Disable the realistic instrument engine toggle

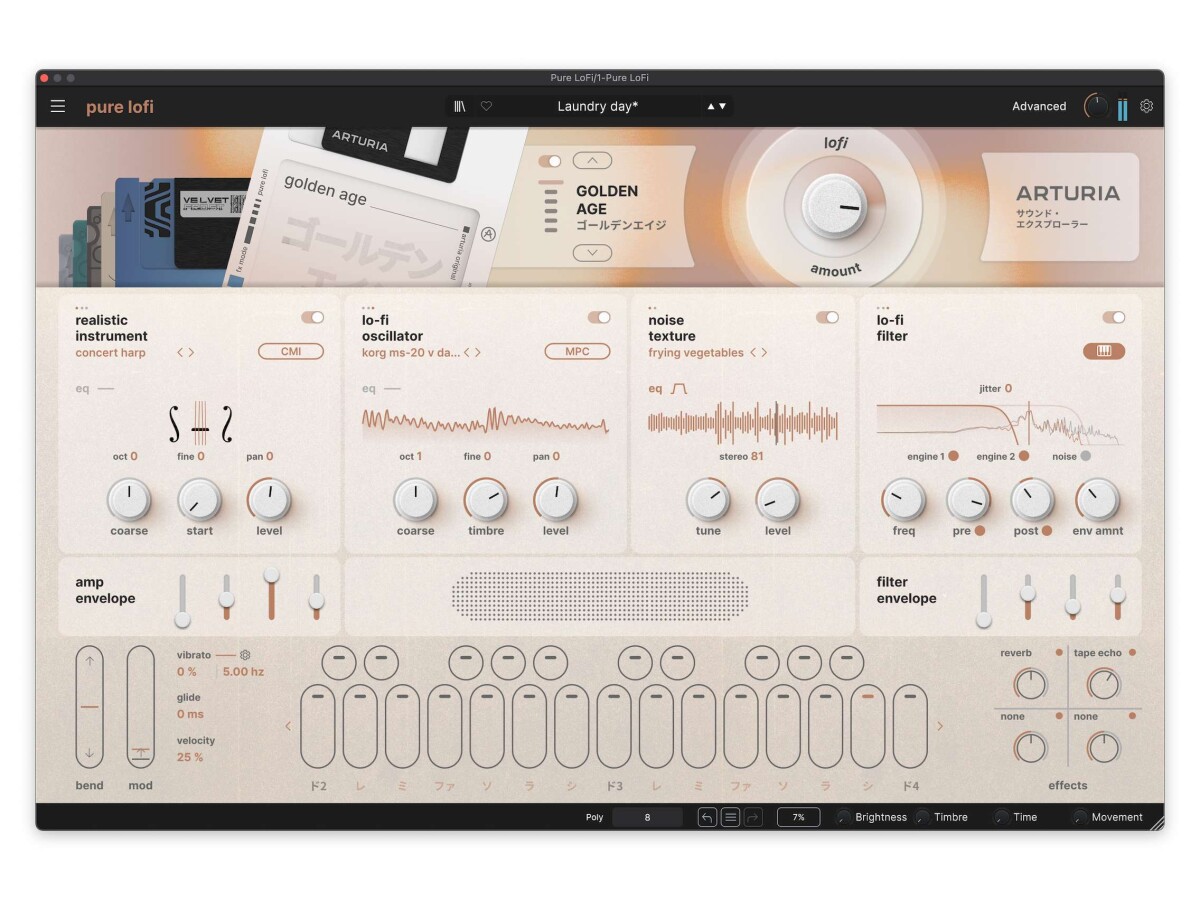(x=312, y=317)
